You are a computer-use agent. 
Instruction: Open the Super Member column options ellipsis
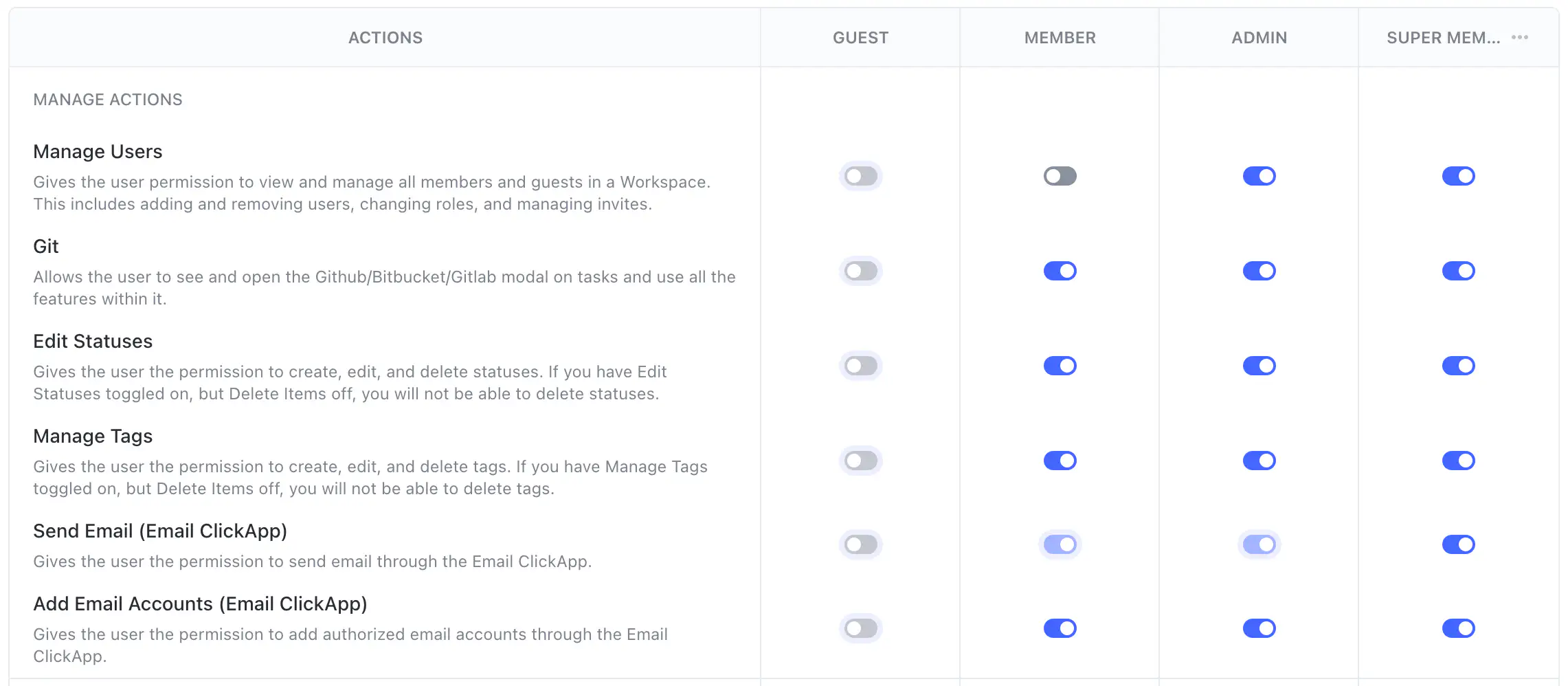point(1520,37)
